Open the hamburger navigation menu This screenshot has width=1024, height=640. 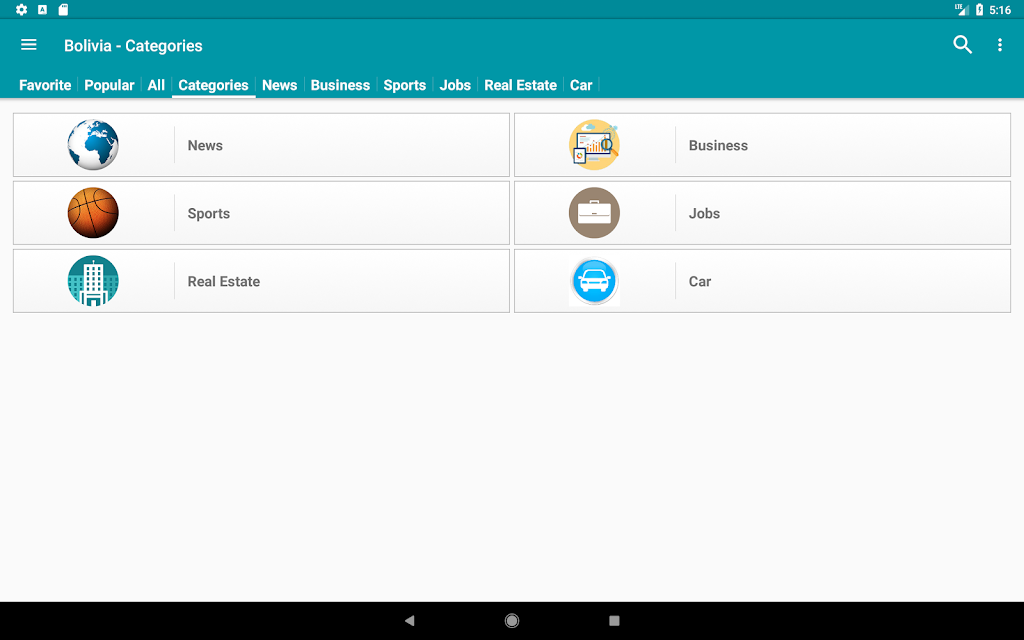pyautogui.click(x=29, y=45)
